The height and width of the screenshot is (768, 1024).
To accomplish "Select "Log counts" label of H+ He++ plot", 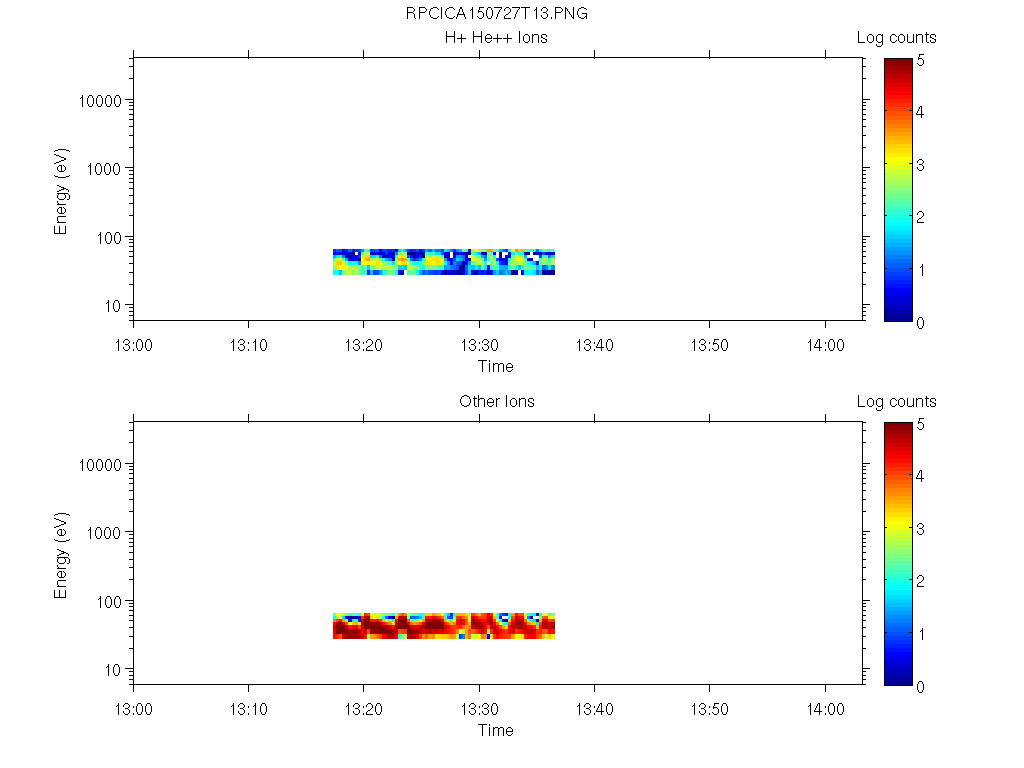I will pyautogui.click(x=897, y=38).
